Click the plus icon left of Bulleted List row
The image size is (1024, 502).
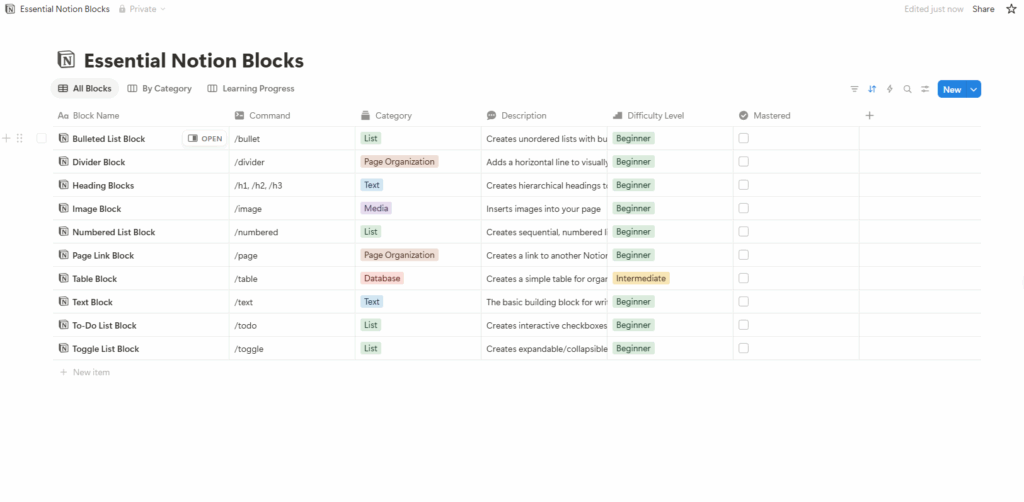point(7,138)
